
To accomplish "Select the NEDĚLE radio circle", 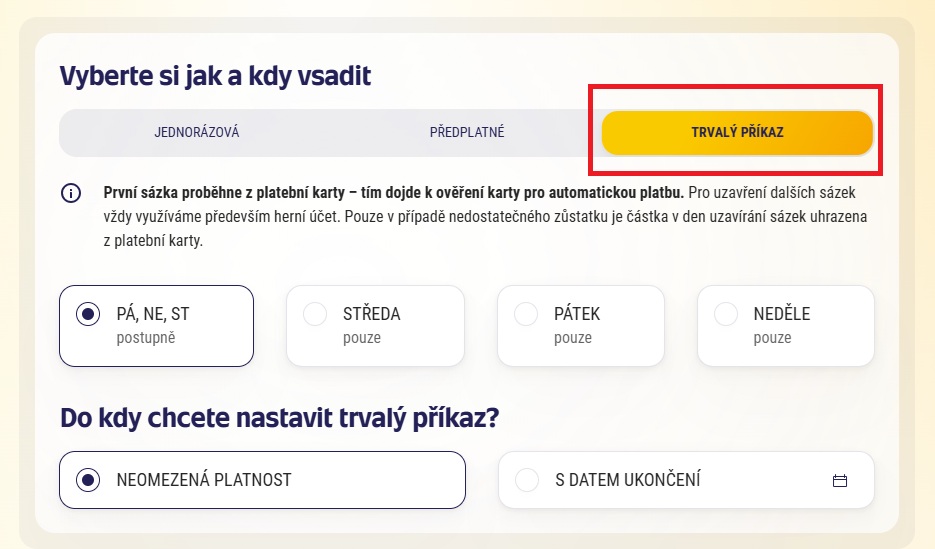I will (x=726, y=314).
